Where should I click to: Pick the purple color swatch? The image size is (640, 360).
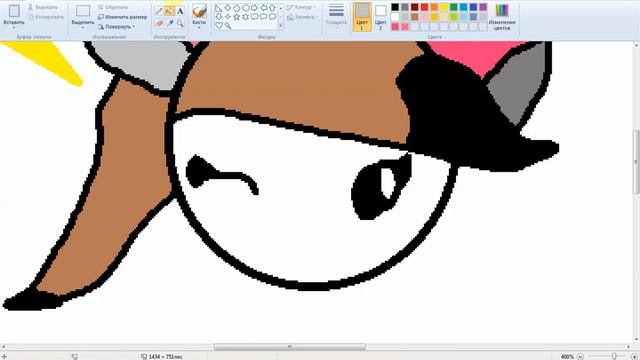click(x=483, y=7)
